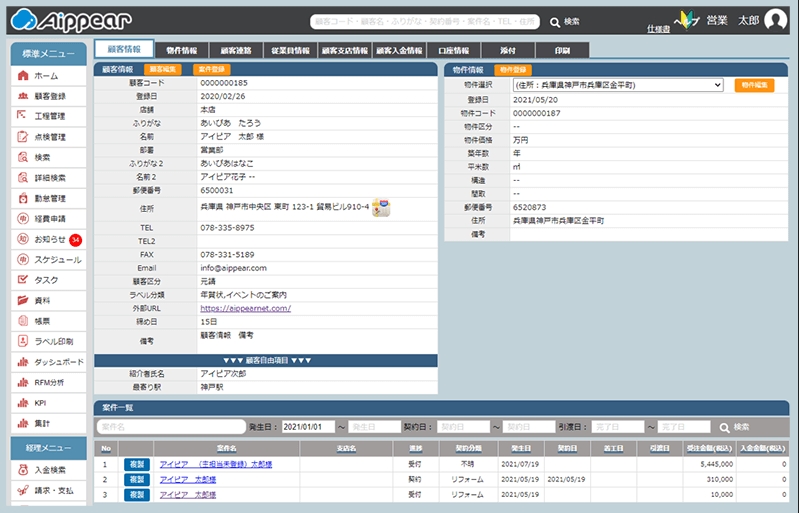Click the user avatar icon at top right
The width and height of the screenshot is (799, 513).
pyautogui.click(x=774, y=21)
